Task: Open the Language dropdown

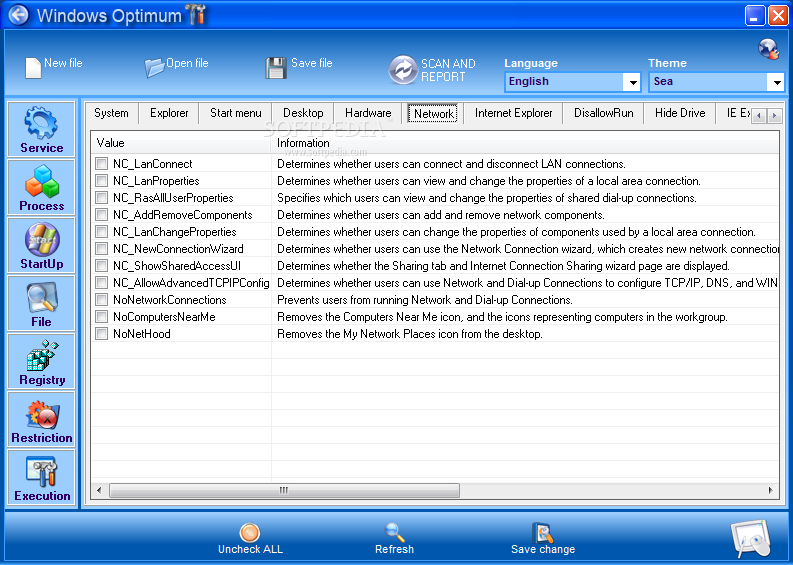Action: (632, 82)
